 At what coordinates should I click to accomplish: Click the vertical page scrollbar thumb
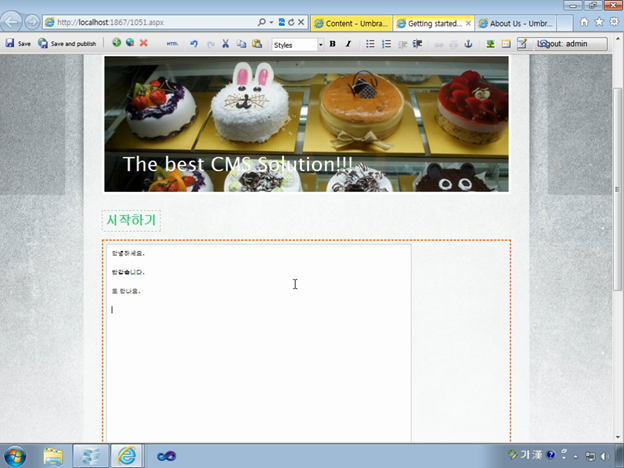(x=617, y=189)
